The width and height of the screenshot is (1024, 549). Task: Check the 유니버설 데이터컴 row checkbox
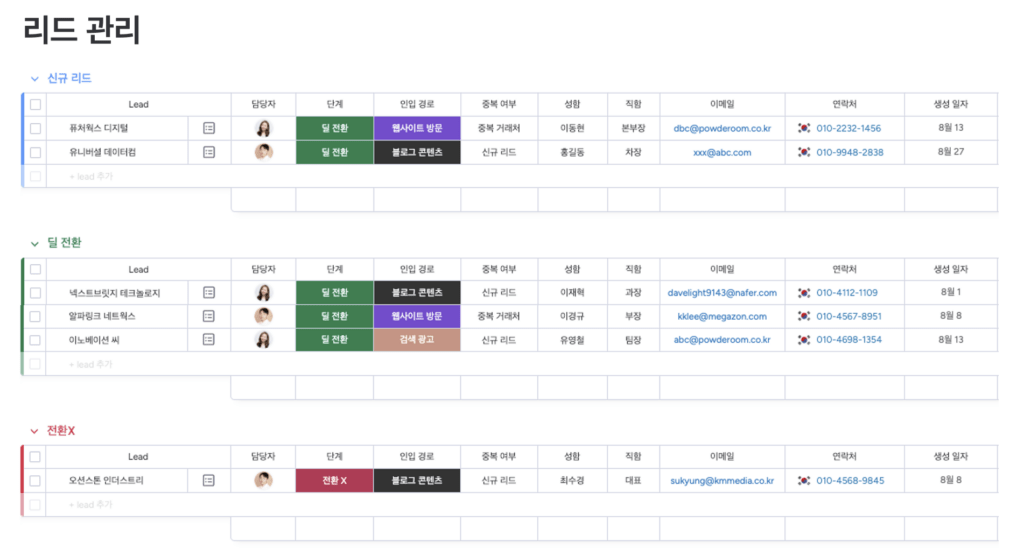[x=35, y=153]
